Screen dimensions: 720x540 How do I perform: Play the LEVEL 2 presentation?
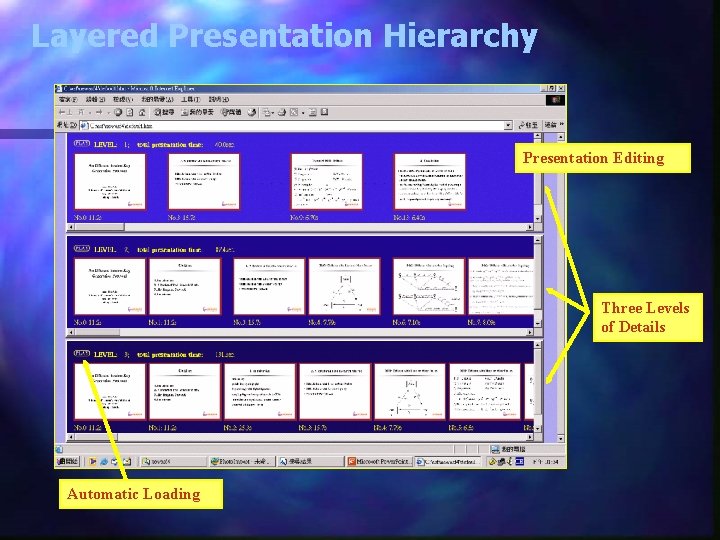tap(82, 249)
